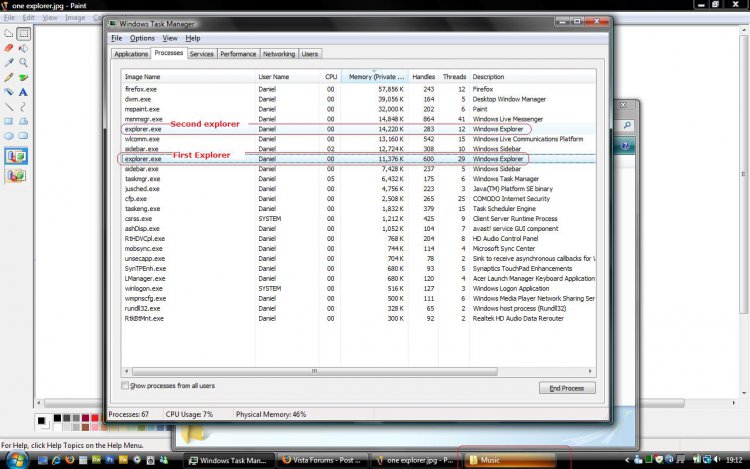The image size is (750, 469).
Task: Select the Line tool in Paint
Action: click(x=9, y=107)
